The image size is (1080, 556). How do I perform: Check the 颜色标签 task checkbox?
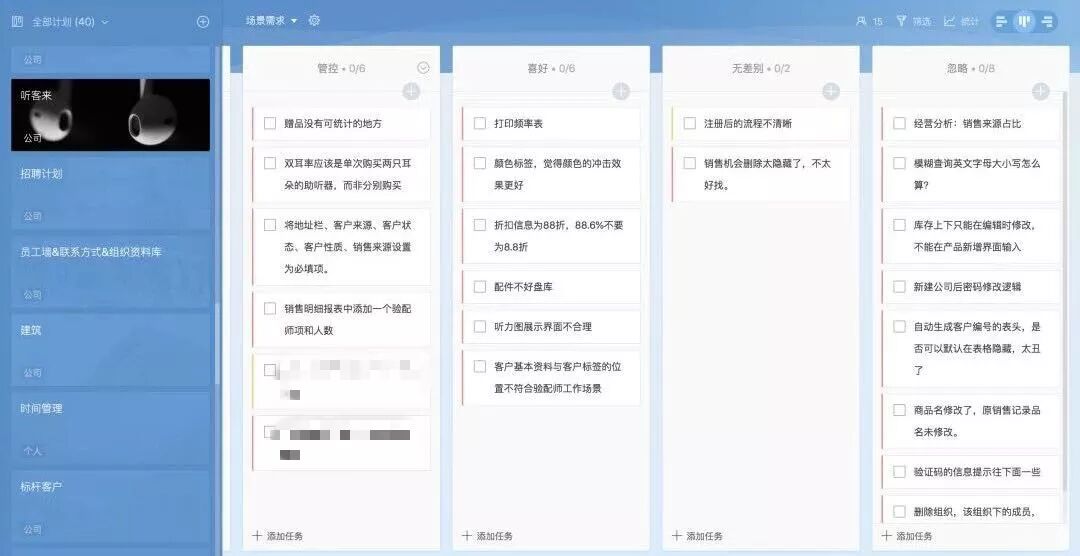pyautogui.click(x=480, y=163)
